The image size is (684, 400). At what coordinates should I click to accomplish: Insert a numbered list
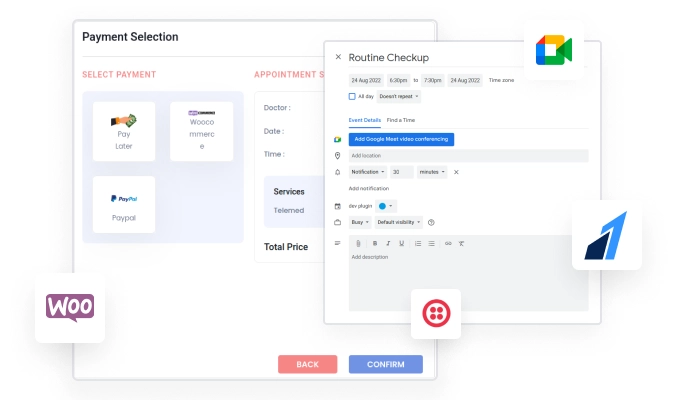pos(418,243)
